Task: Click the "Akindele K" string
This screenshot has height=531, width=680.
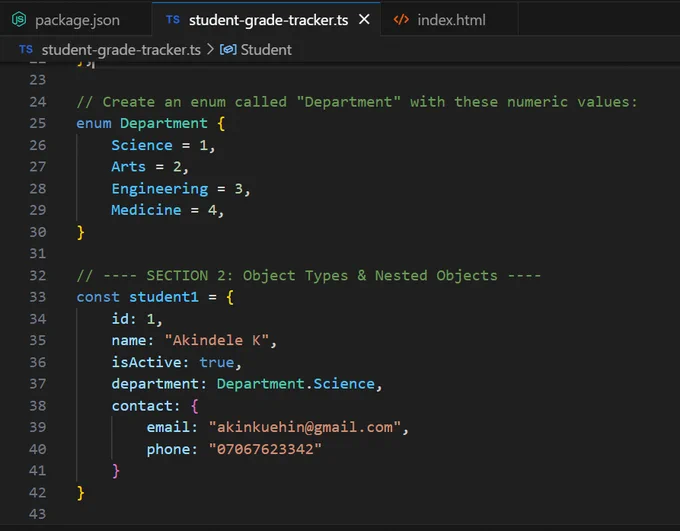Action: (x=216, y=340)
